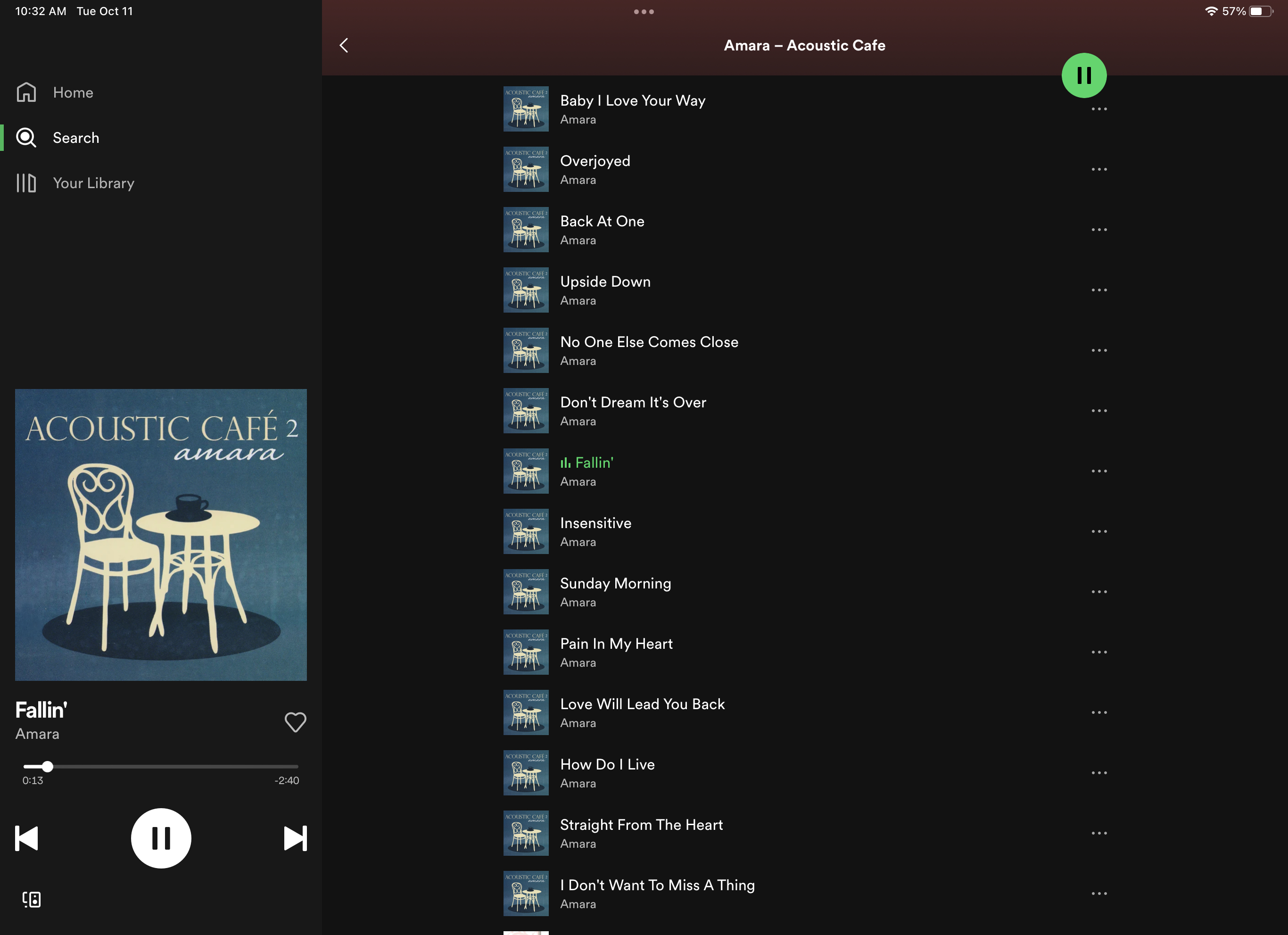This screenshot has height=935, width=1288.
Task: Open the three-dot multitasking menu at top
Action: [x=644, y=11]
